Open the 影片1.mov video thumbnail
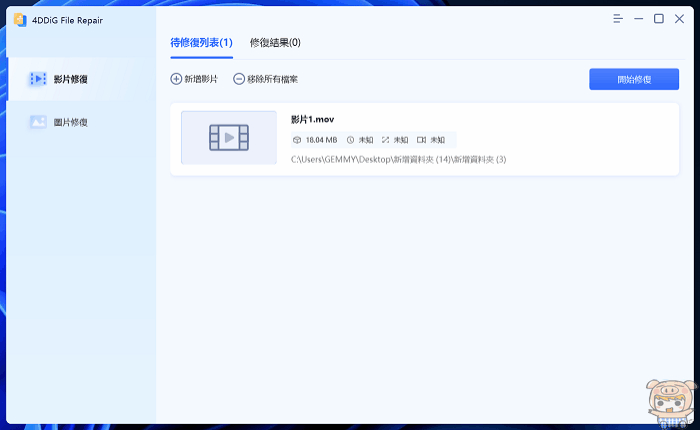The image size is (700, 430). tap(229, 138)
